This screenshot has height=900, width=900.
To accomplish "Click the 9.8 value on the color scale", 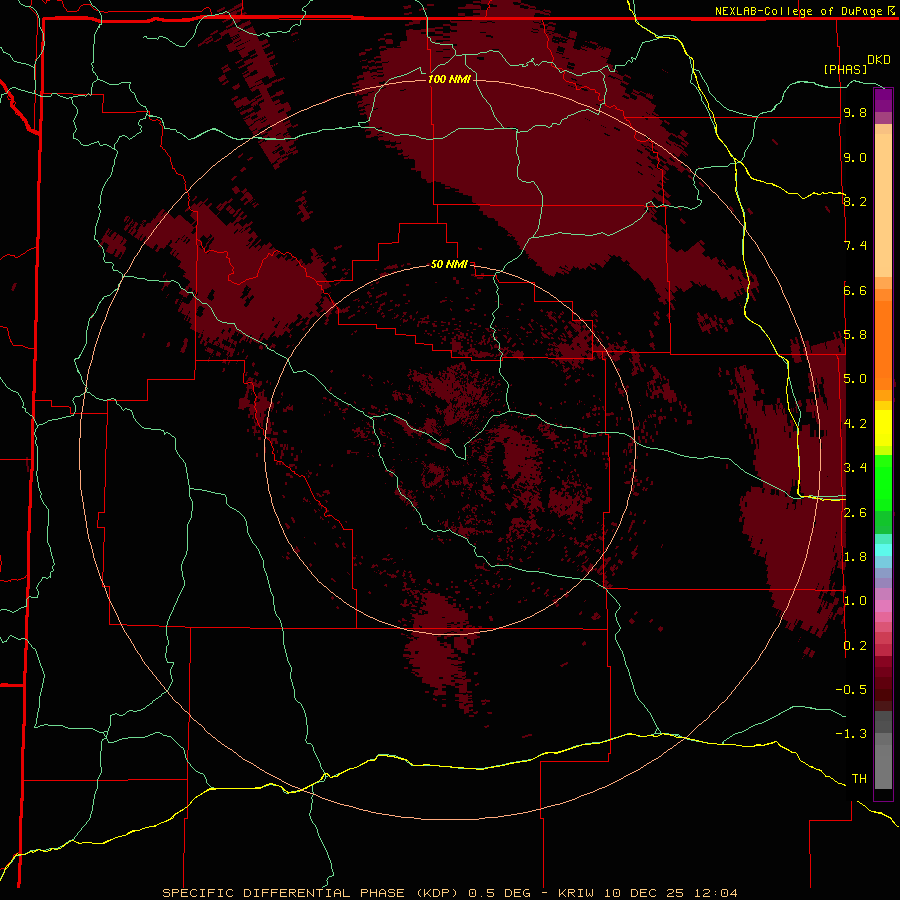I will pyautogui.click(x=855, y=112).
